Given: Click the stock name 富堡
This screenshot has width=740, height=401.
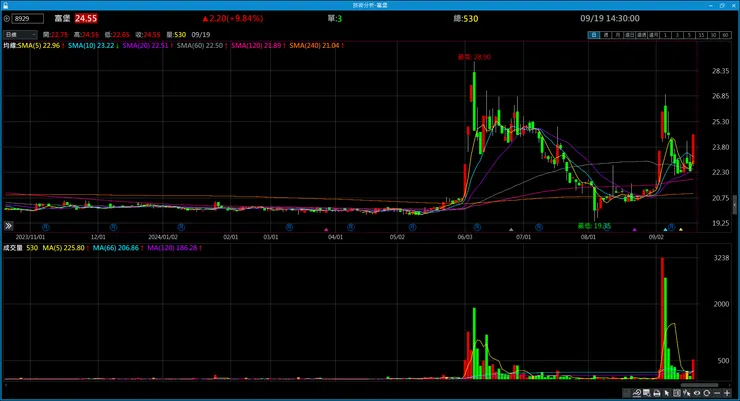Looking at the screenshot, I should click(x=62, y=18).
